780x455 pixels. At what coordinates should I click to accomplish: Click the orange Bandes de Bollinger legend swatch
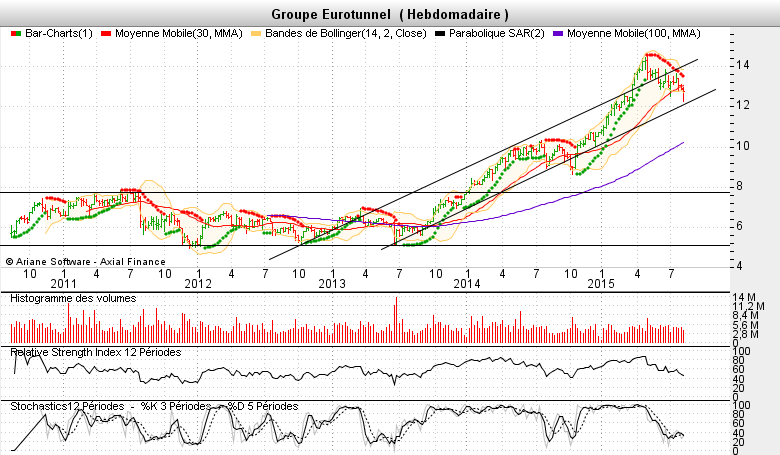click(x=256, y=33)
